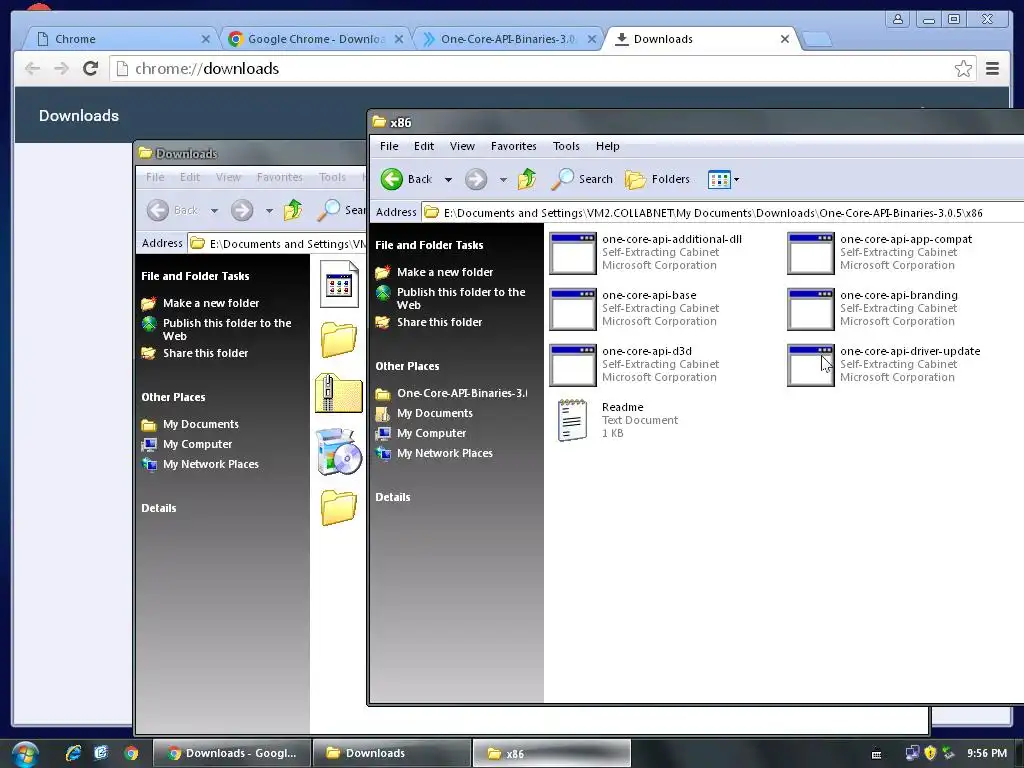This screenshot has height=768, width=1024.
Task: Open My Documents in x86 Other Places
Action: (x=435, y=413)
